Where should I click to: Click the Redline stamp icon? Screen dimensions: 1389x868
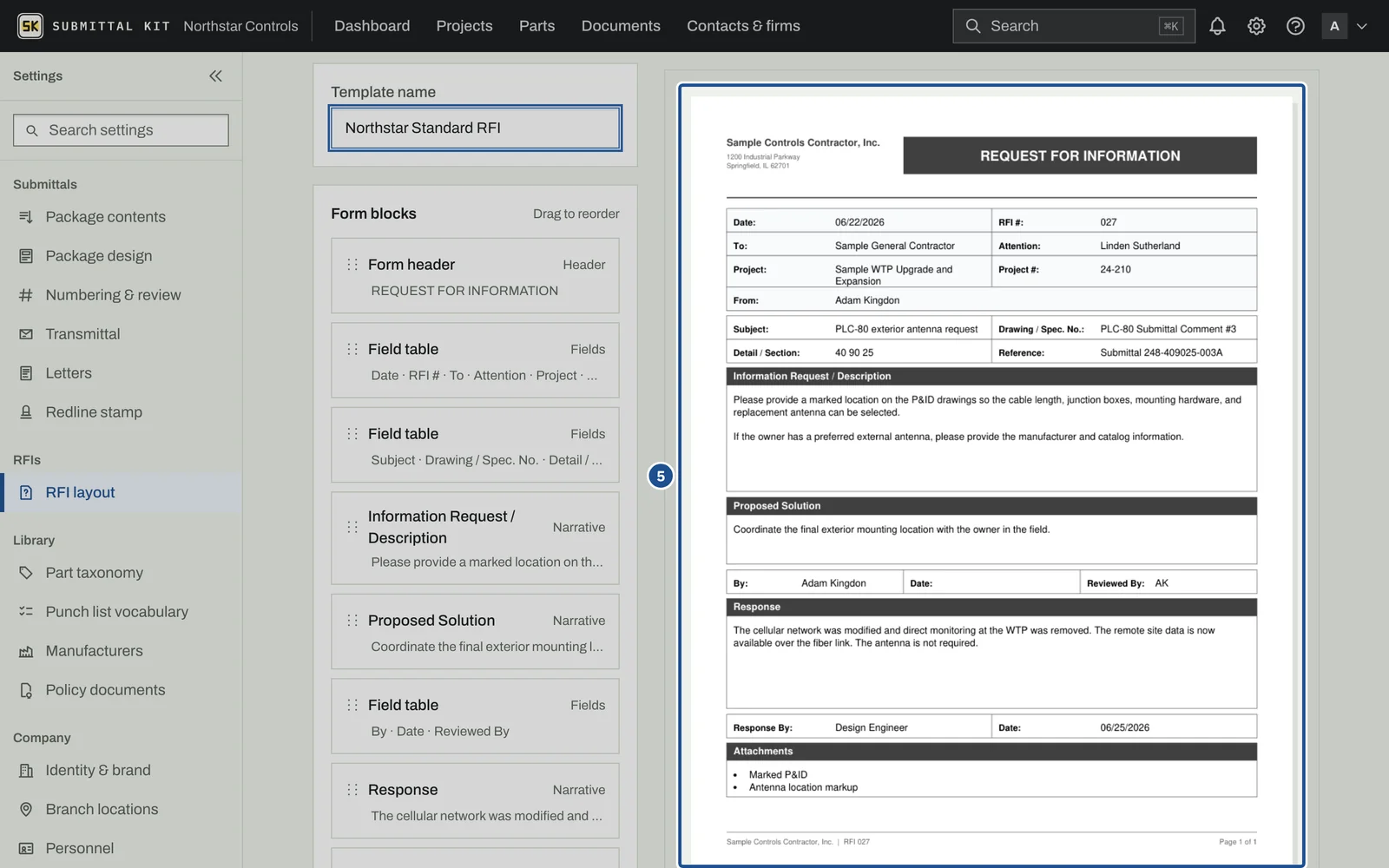tap(26, 412)
